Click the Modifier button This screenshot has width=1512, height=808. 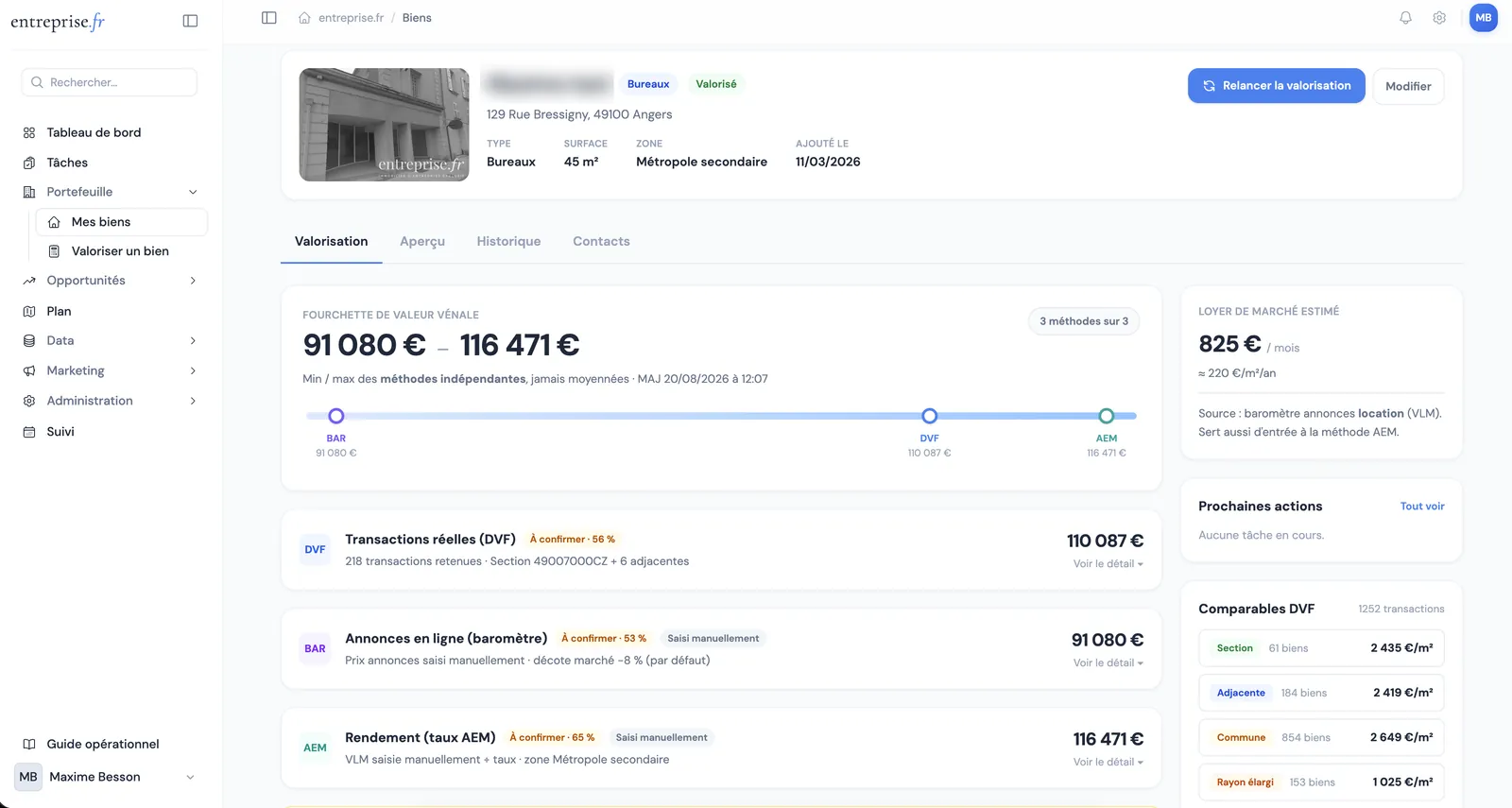(x=1408, y=86)
